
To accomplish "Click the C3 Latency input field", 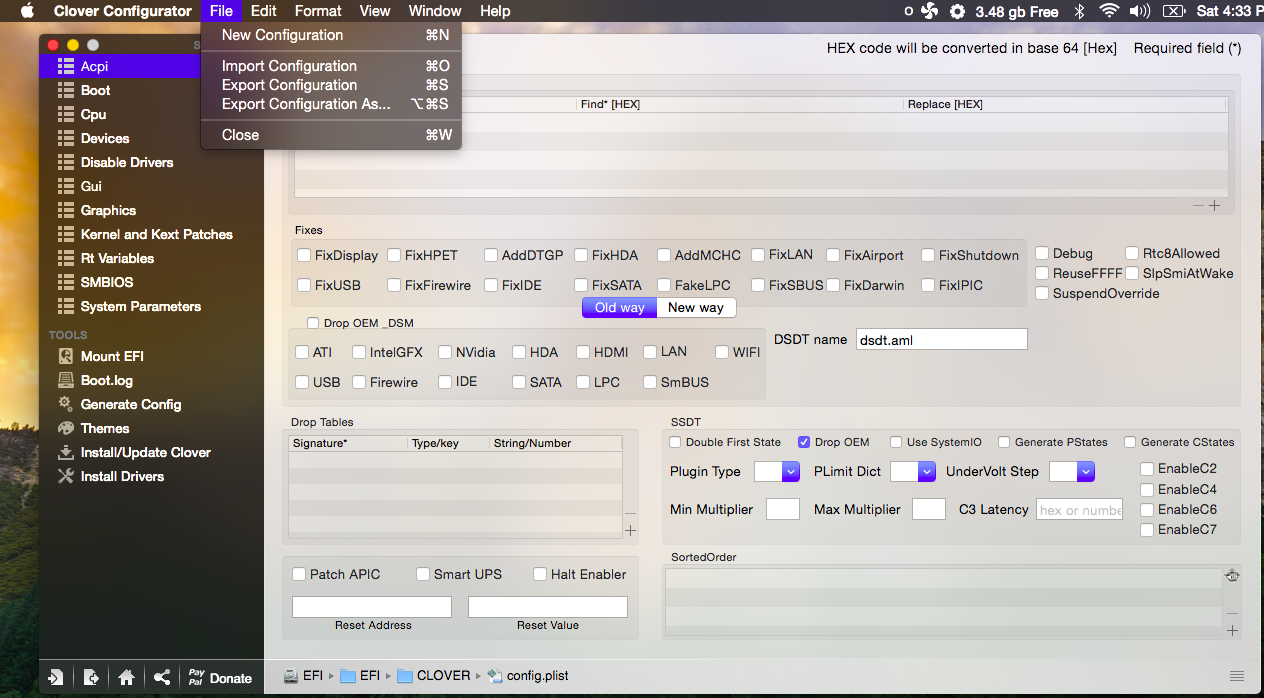I will (1079, 509).
